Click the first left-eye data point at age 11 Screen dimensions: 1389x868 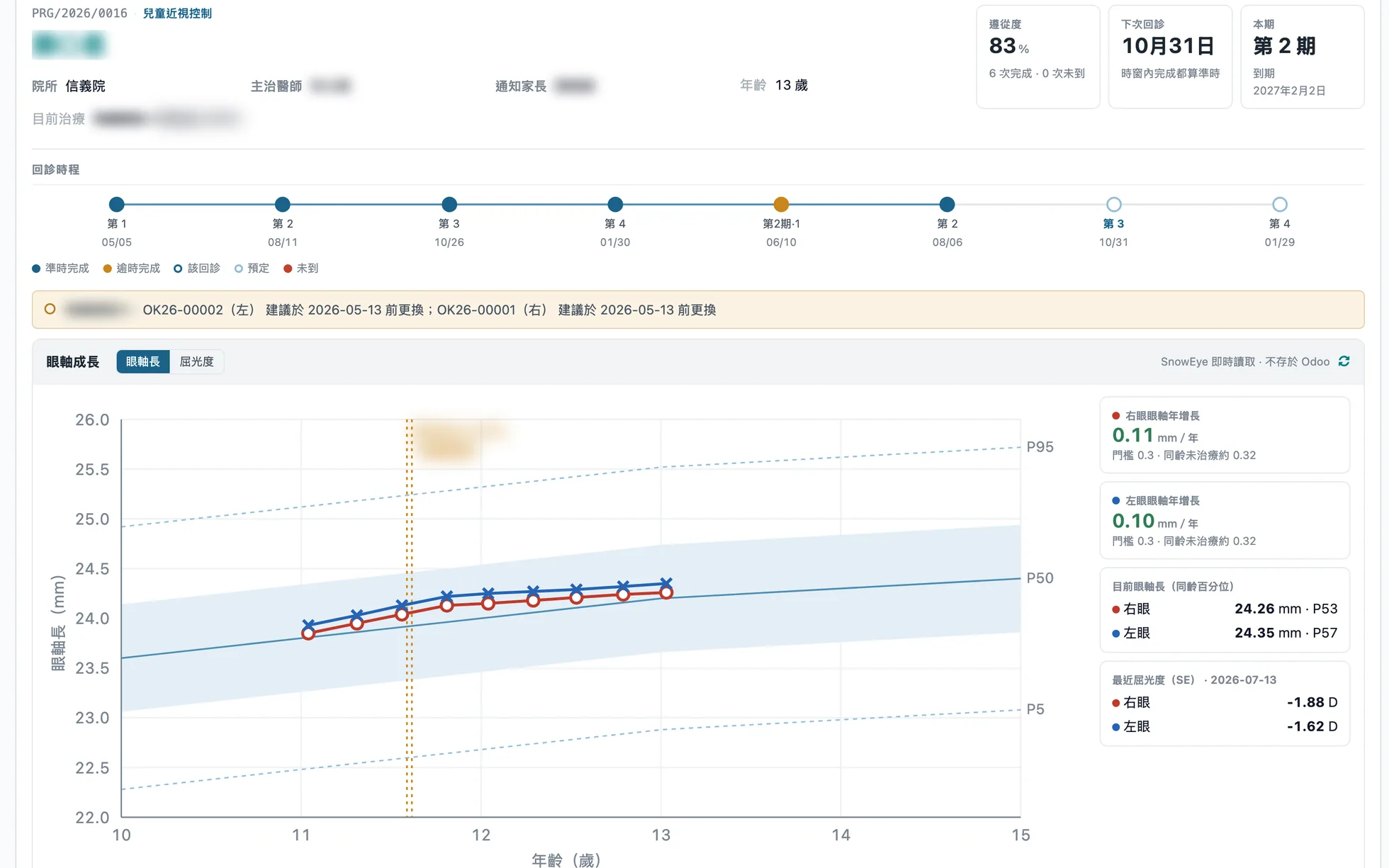coord(308,625)
